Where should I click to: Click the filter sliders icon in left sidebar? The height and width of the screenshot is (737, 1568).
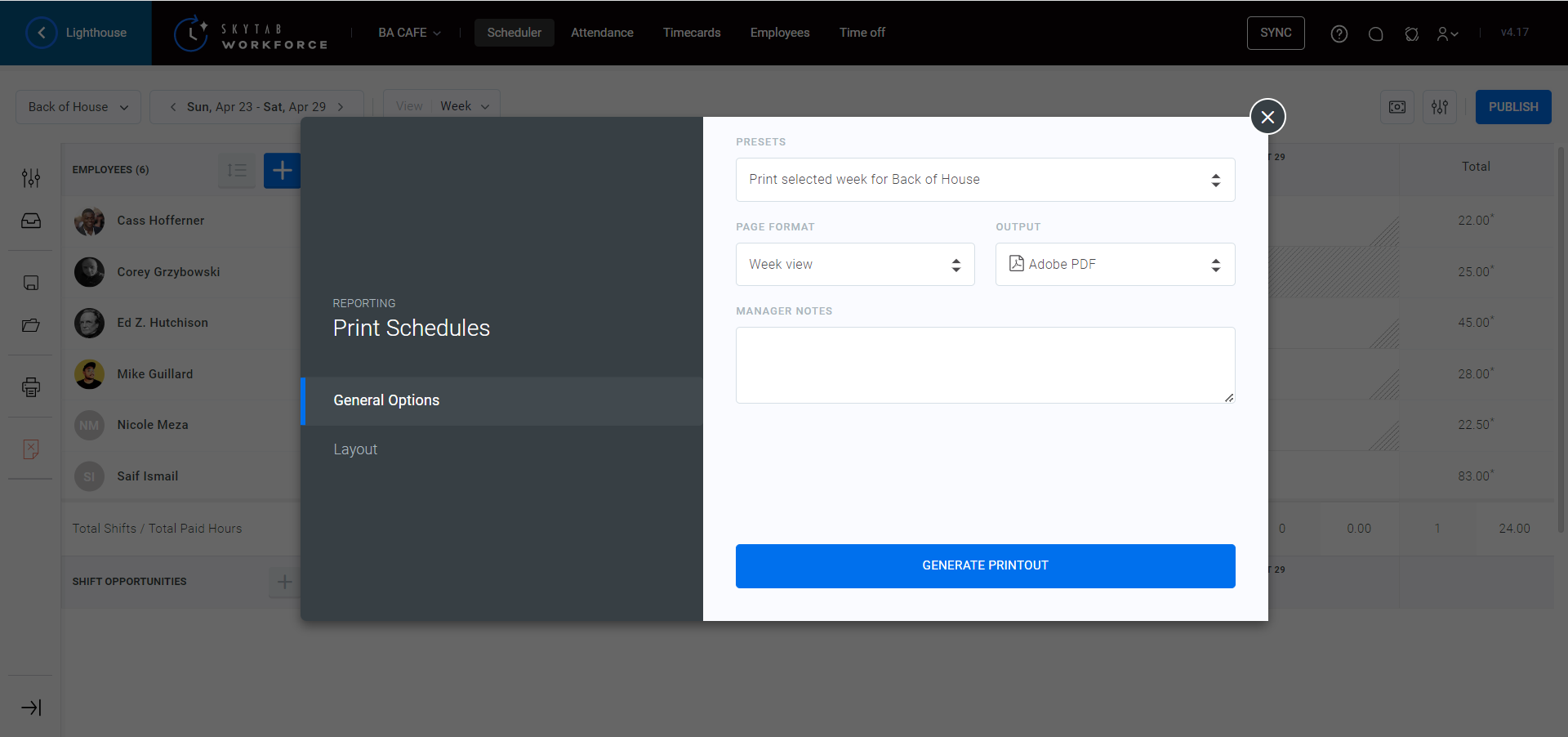click(31, 178)
